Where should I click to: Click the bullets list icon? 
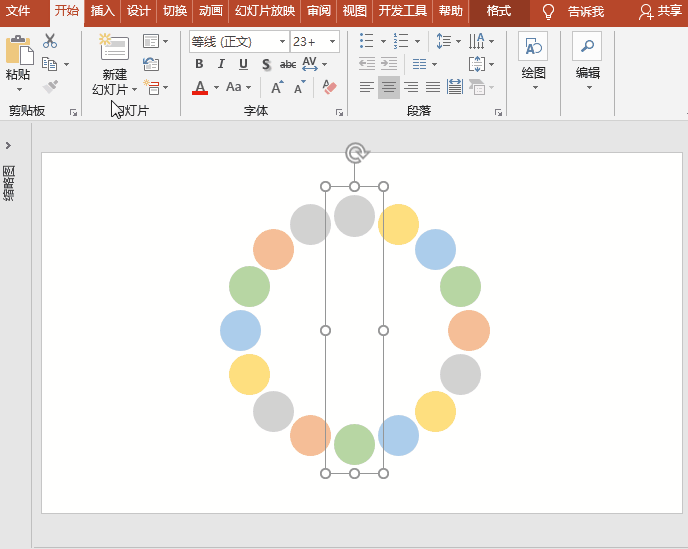coord(366,41)
